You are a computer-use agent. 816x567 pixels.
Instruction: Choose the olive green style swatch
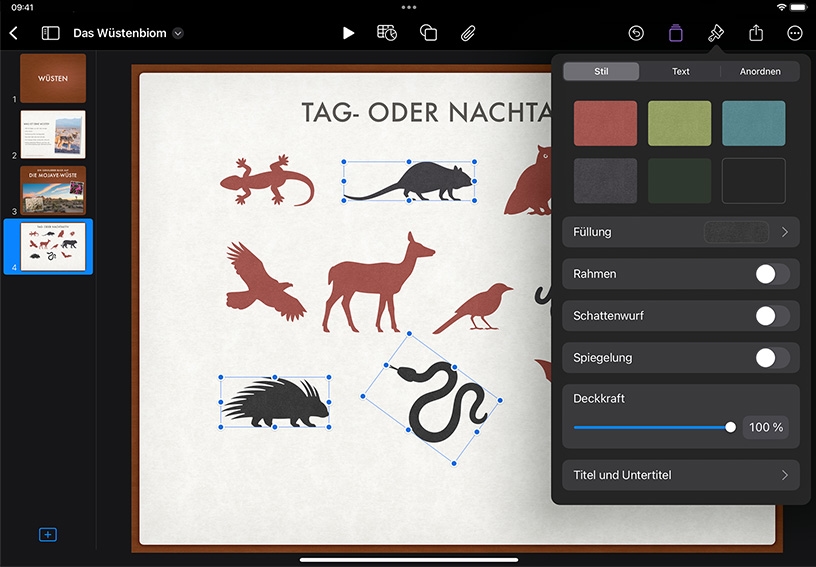pos(679,123)
